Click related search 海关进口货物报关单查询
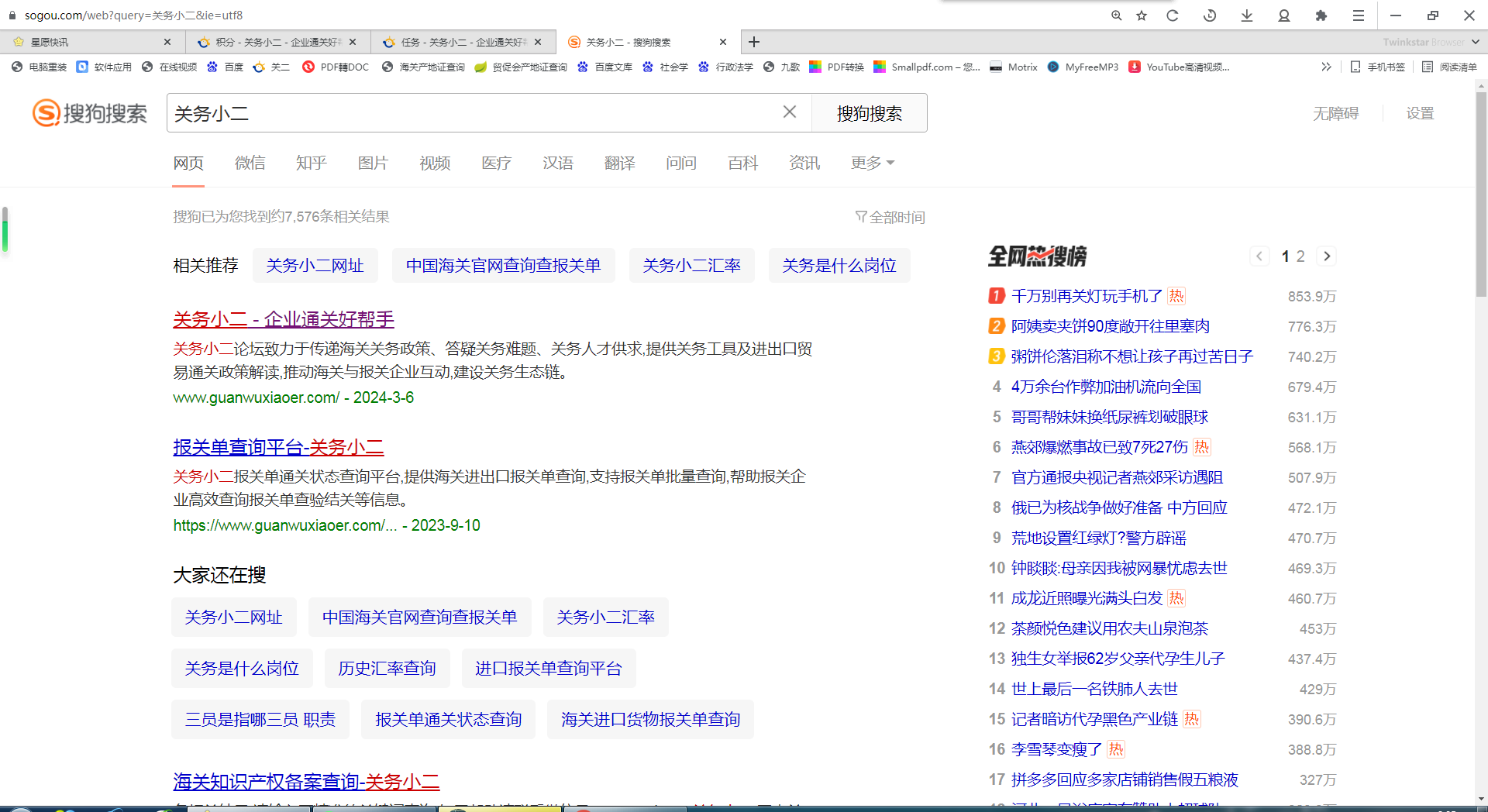Image resolution: width=1488 pixels, height=812 pixels. click(x=650, y=719)
